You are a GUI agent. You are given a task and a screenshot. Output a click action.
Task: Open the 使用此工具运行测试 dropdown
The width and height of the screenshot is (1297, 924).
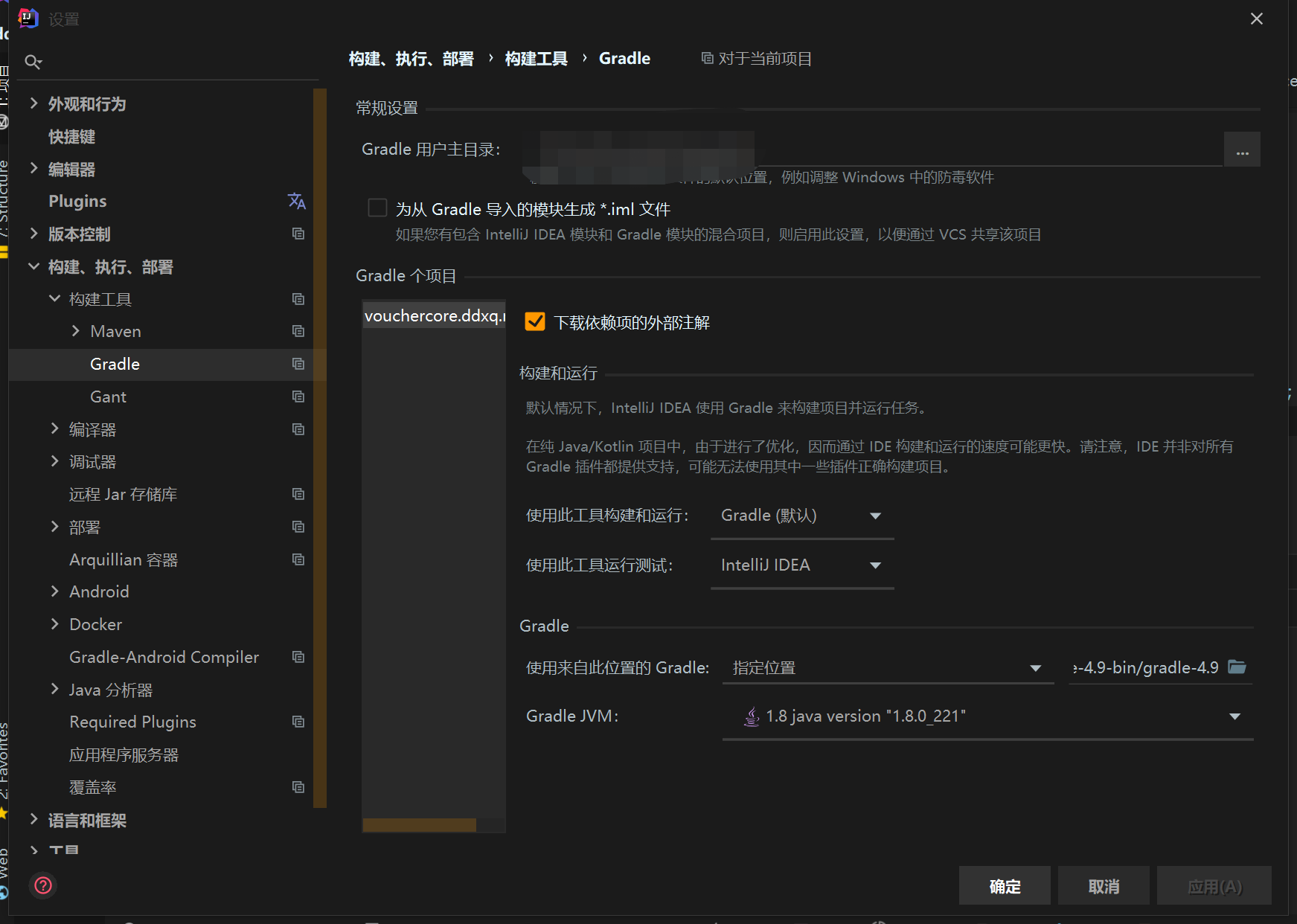tap(802, 565)
